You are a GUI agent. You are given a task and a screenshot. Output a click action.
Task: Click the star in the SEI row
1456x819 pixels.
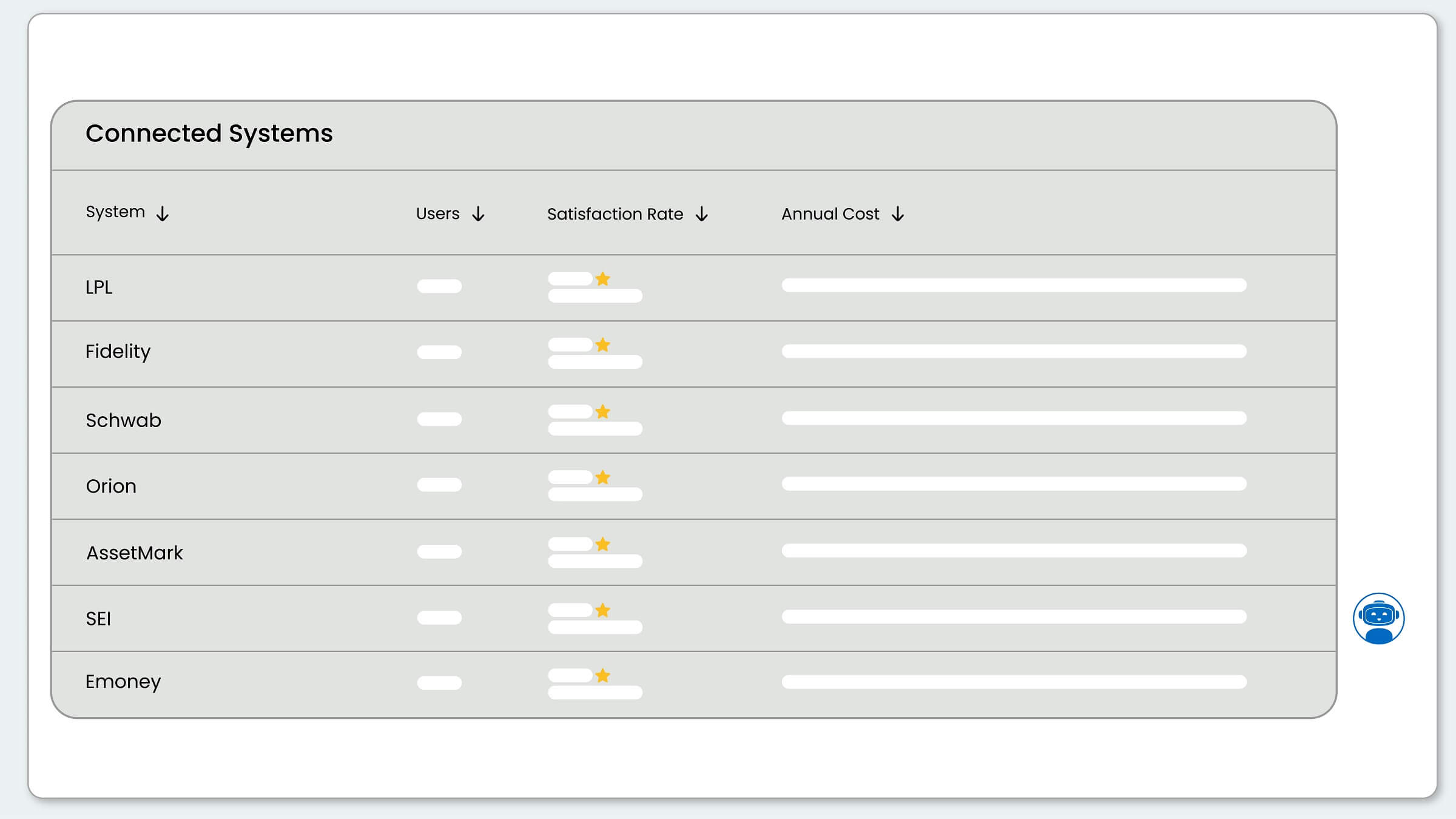(602, 610)
